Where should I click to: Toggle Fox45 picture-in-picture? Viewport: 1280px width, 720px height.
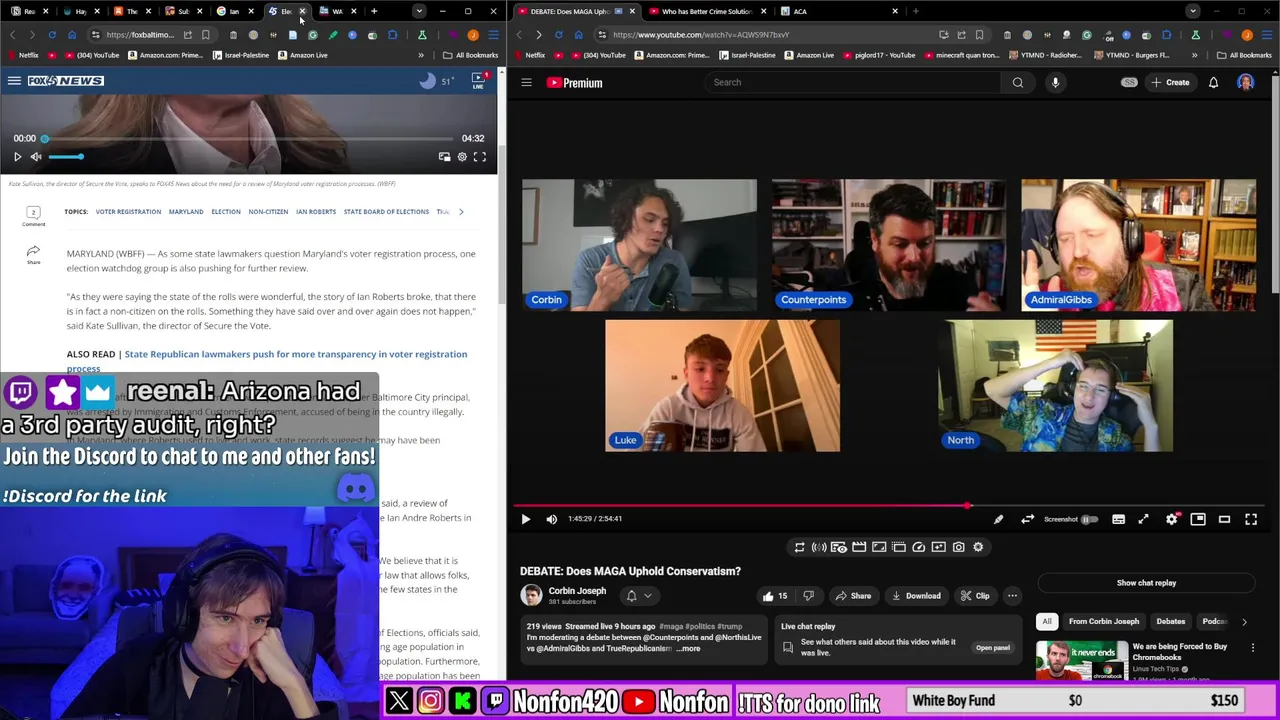[x=444, y=157]
